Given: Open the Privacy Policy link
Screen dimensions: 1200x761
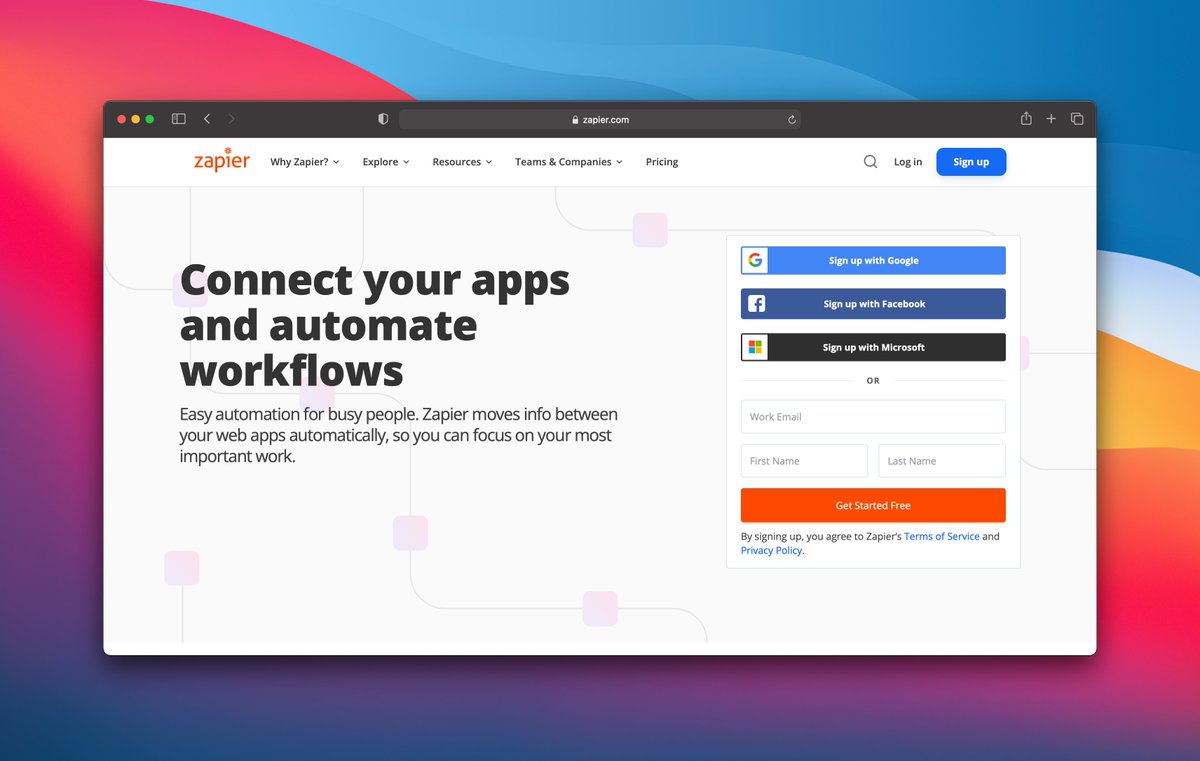Looking at the screenshot, I should pos(771,550).
